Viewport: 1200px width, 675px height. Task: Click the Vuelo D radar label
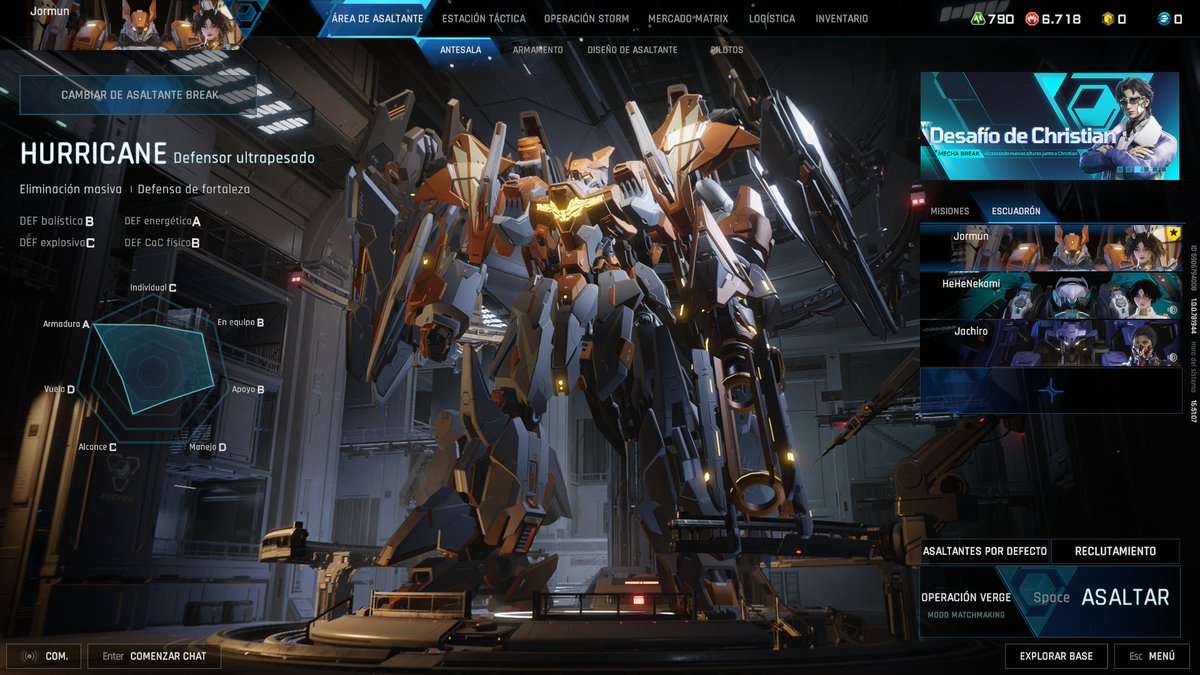click(59, 389)
